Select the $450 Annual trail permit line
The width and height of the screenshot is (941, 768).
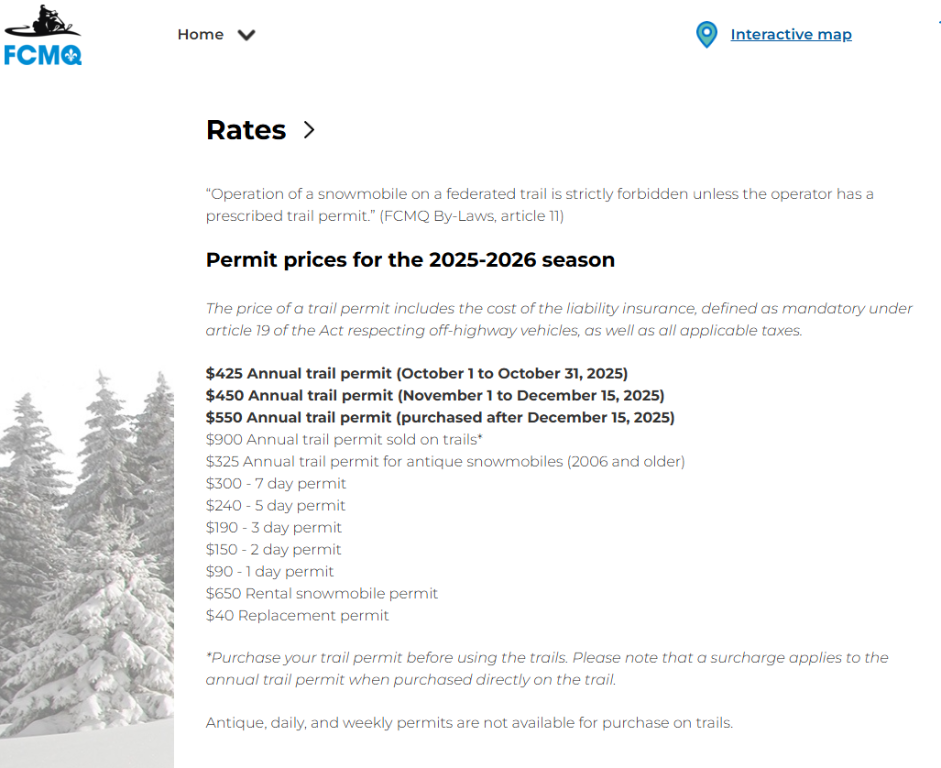pos(434,396)
